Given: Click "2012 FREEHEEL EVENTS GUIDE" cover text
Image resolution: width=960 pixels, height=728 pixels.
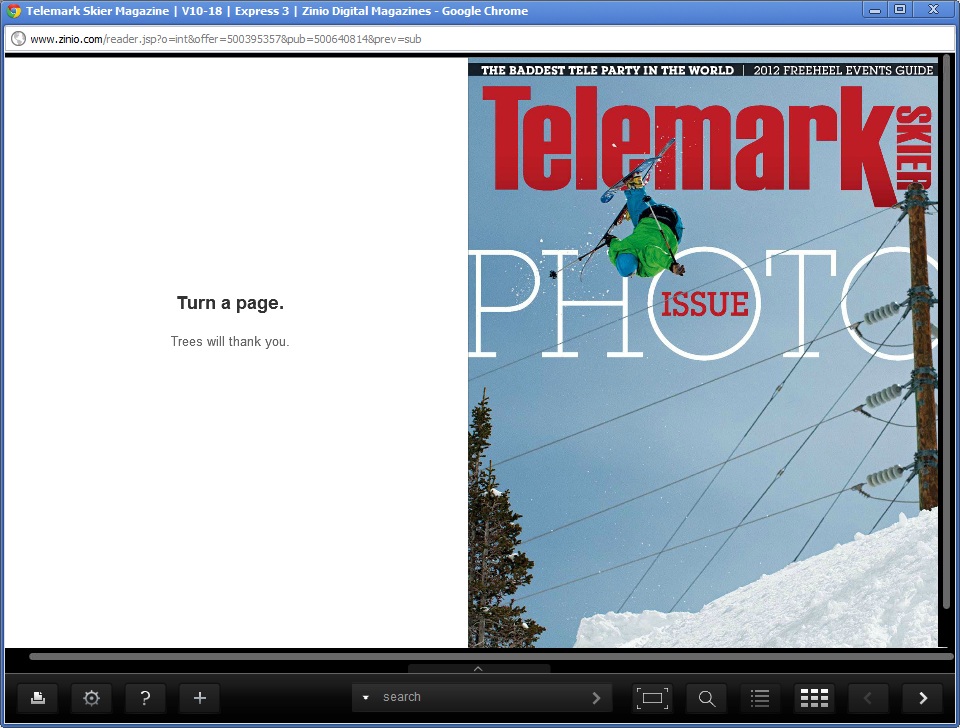Looking at the screenshot, I should coord(843,70).
